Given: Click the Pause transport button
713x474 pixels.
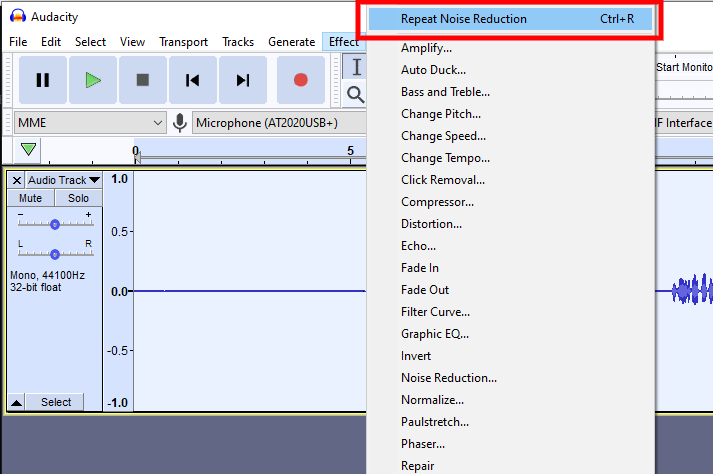Looking at the screenshot, I should (x=43, y=80).
